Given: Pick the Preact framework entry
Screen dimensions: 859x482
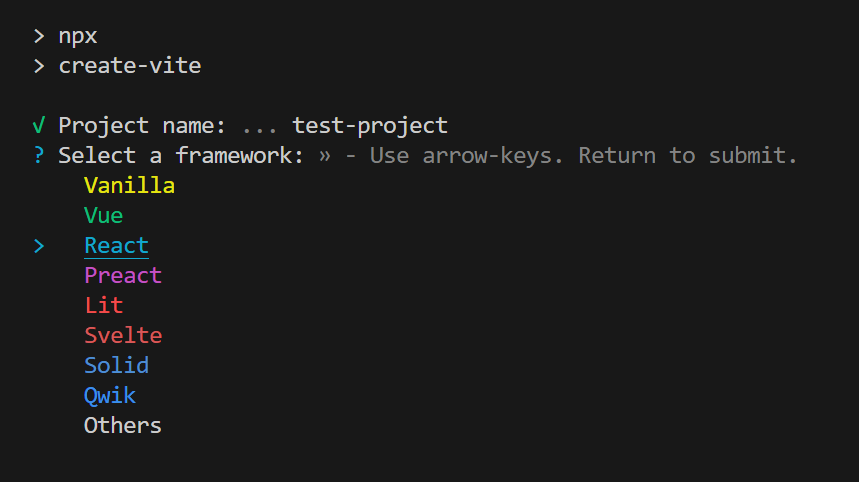Looking at the screenshot, I should (122, 276).
